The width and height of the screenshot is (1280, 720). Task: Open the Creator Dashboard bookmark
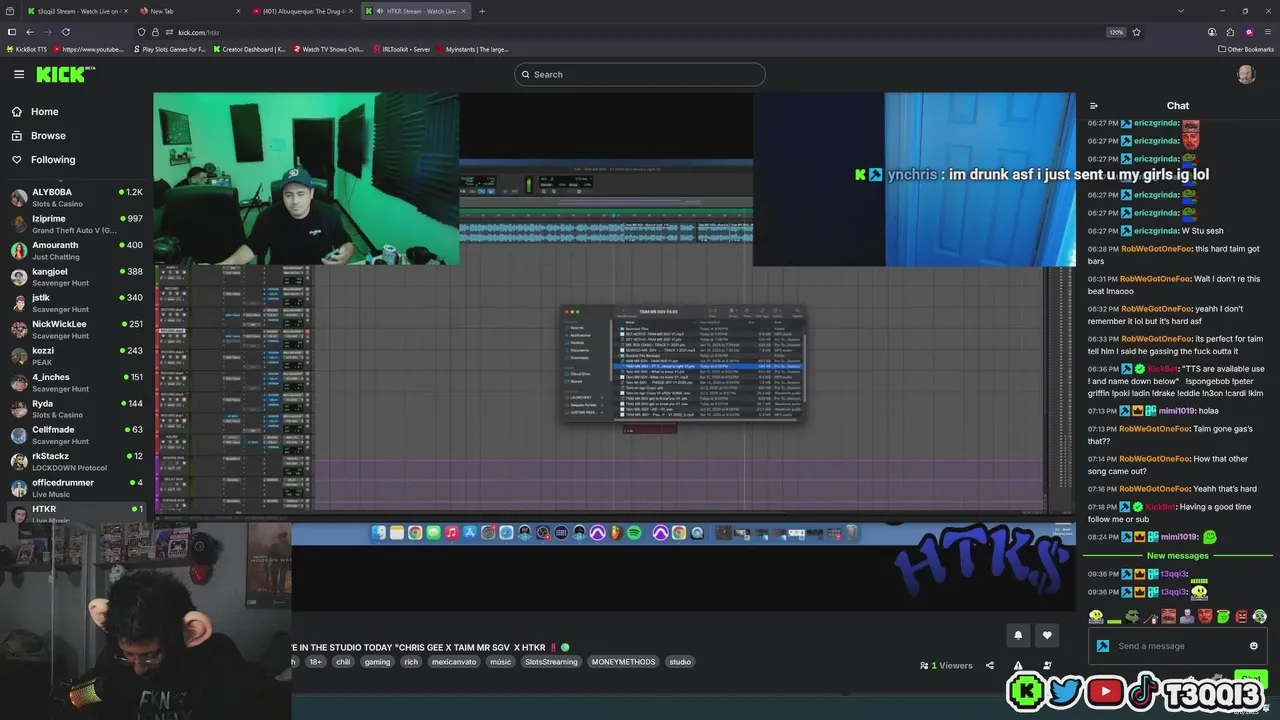click(x=249, y=49)
